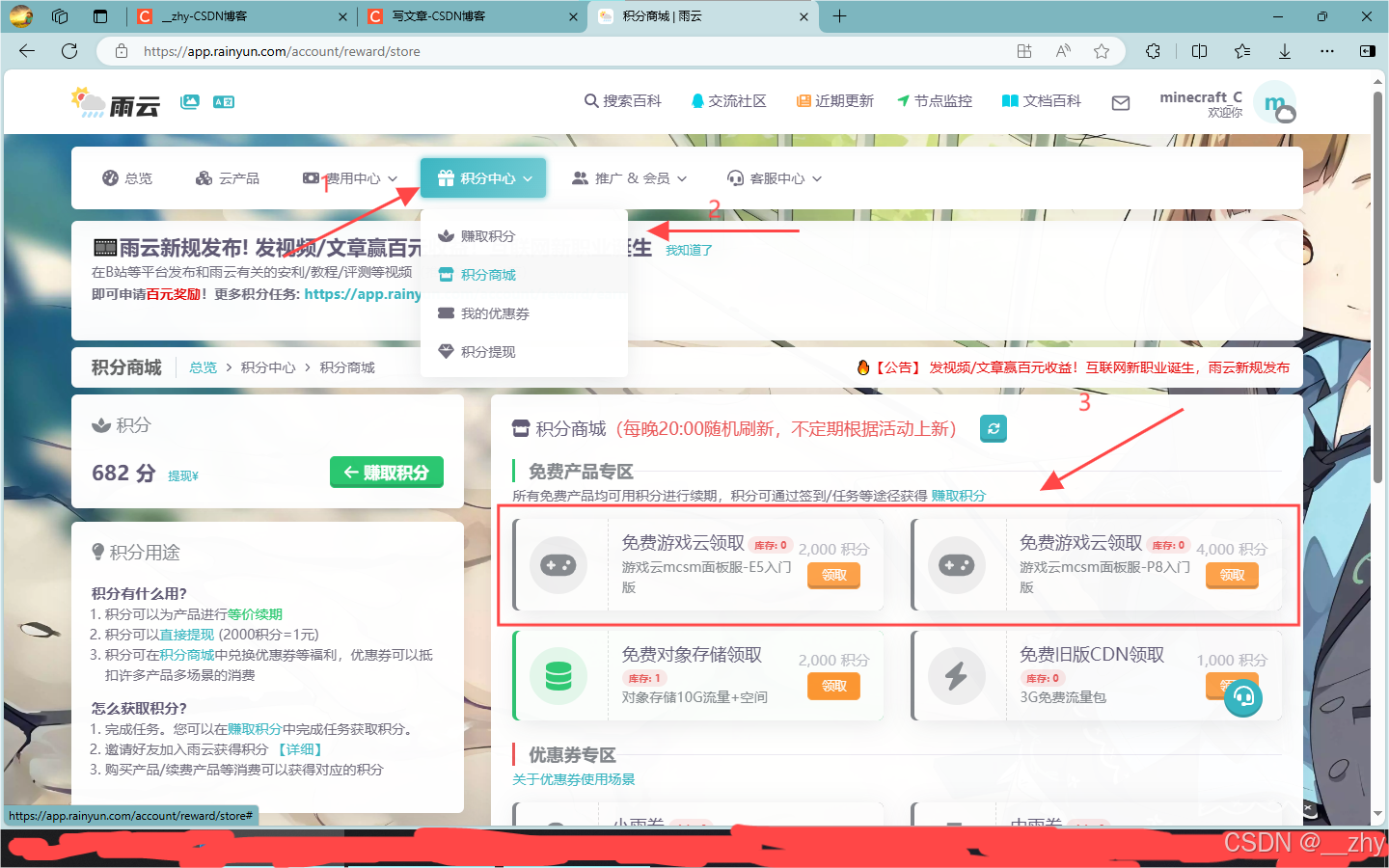
Task: Dismiss the banner with 我知道了
Action: 689,251
